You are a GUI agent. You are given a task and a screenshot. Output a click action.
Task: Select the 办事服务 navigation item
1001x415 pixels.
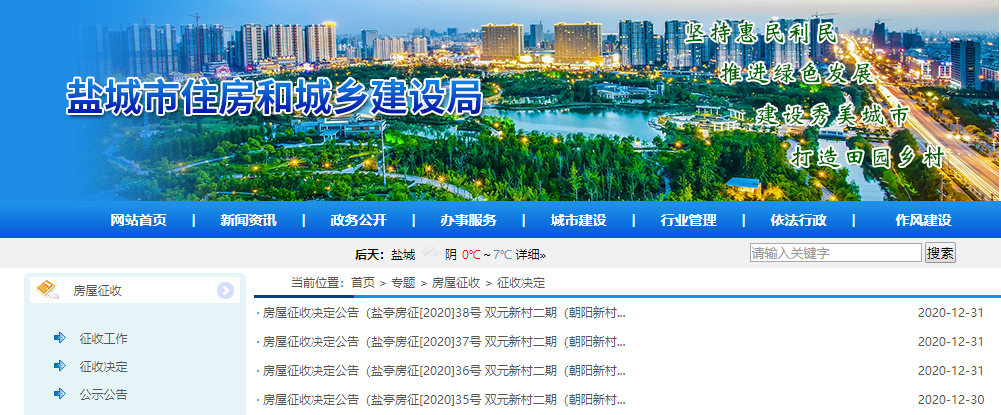point(468,220)
